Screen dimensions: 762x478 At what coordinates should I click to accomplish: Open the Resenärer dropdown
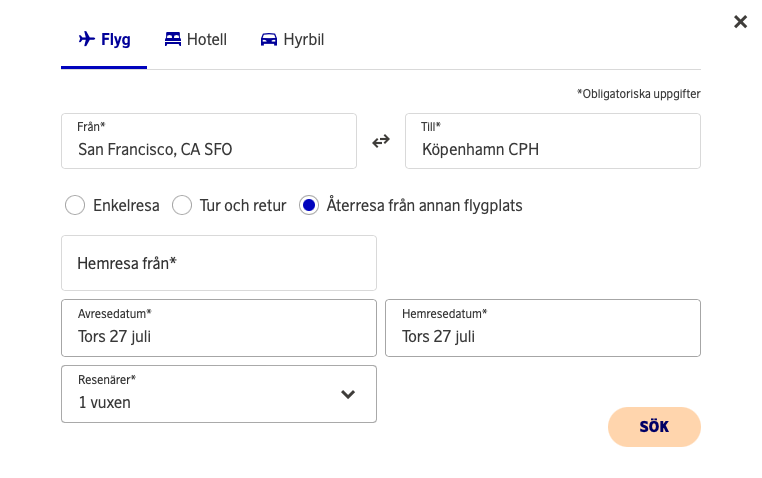click(x=218, y=394)
